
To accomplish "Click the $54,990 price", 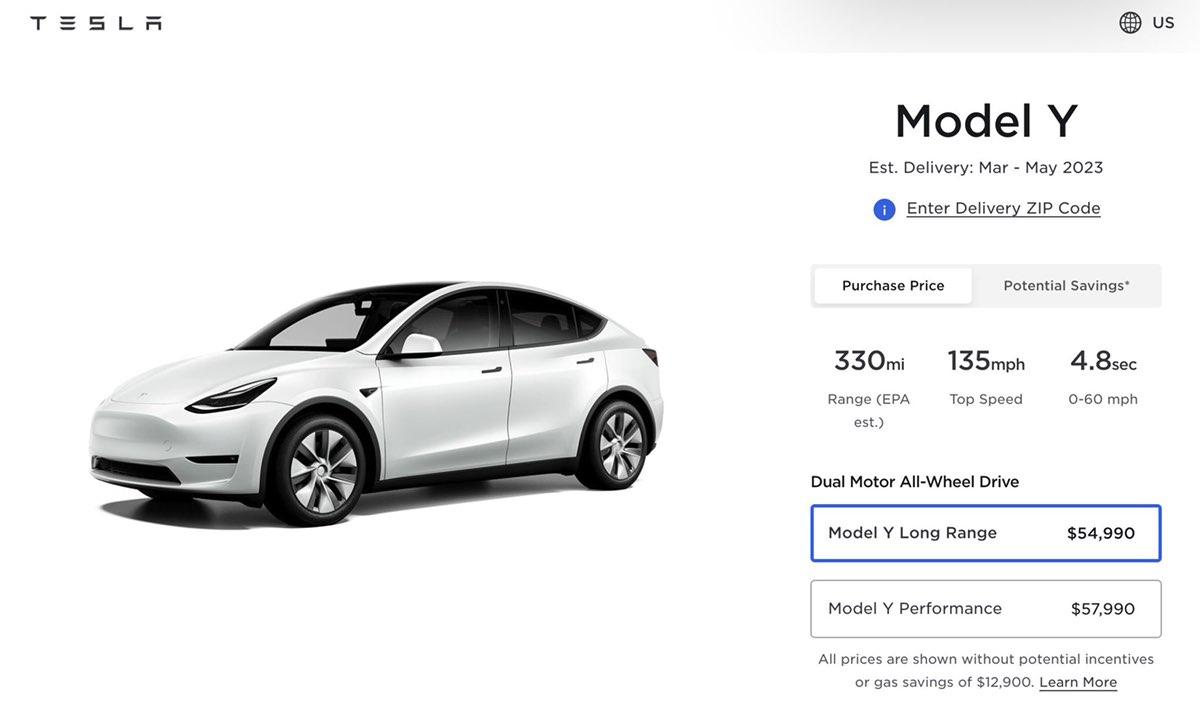I will point(1101,533).
